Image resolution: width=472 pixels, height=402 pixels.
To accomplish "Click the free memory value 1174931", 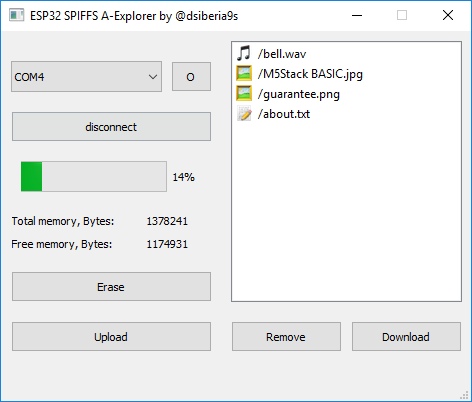I will [x=167, y=244].
